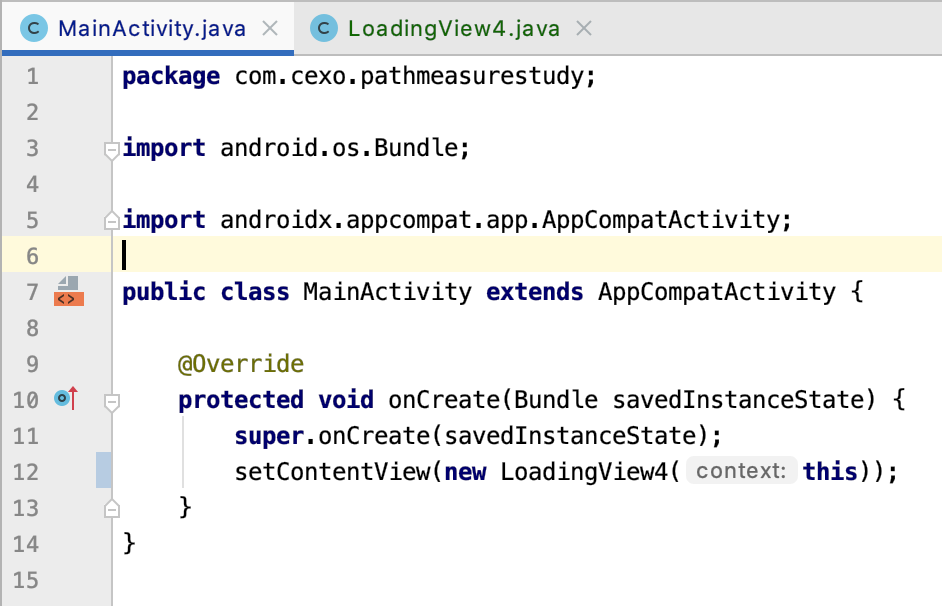Click 'android.os.Bundle' import text
Viewport: 942px width, 606px height.
tap(339, 148)
